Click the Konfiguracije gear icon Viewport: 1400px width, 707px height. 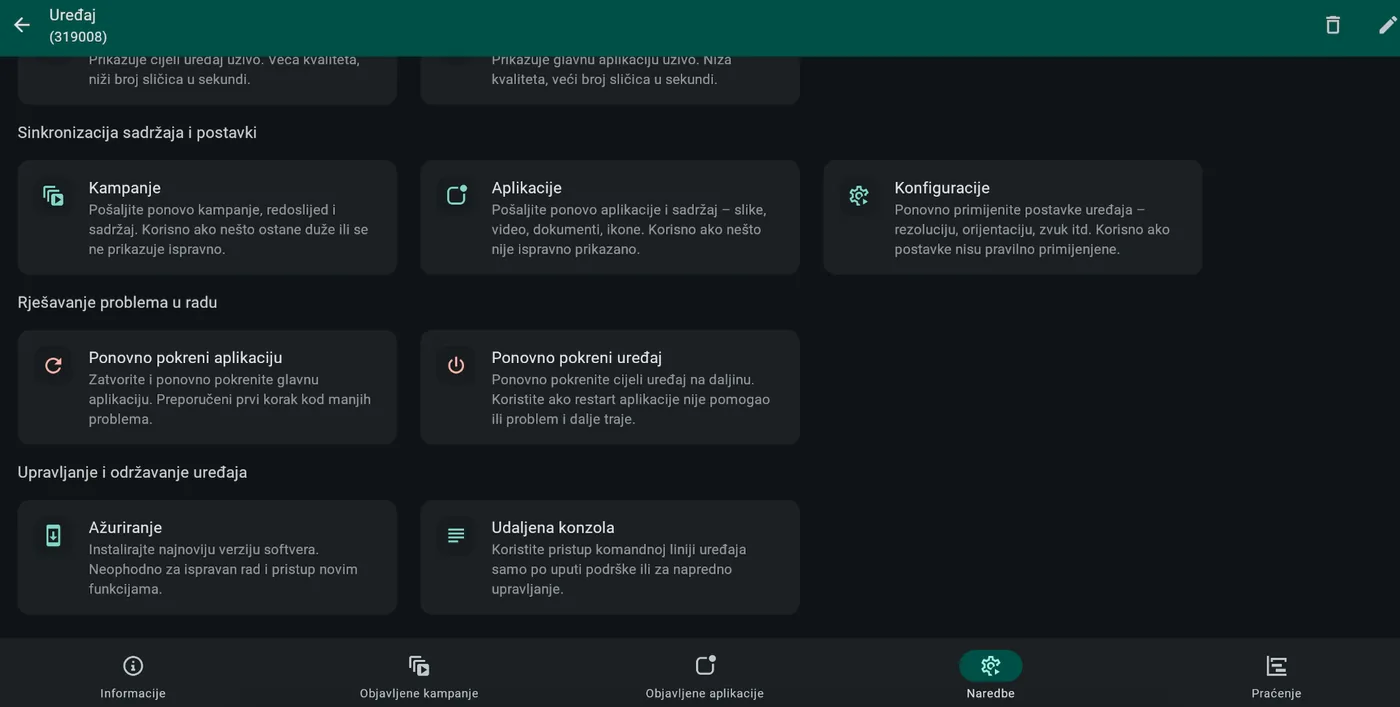pos(859,196)
